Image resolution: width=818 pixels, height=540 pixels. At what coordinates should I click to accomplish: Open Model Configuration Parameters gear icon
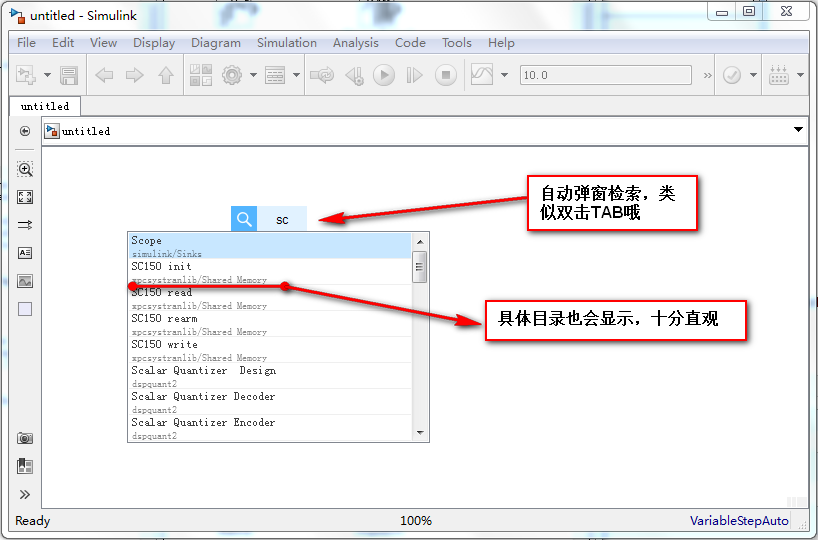[x=232, y=75]
